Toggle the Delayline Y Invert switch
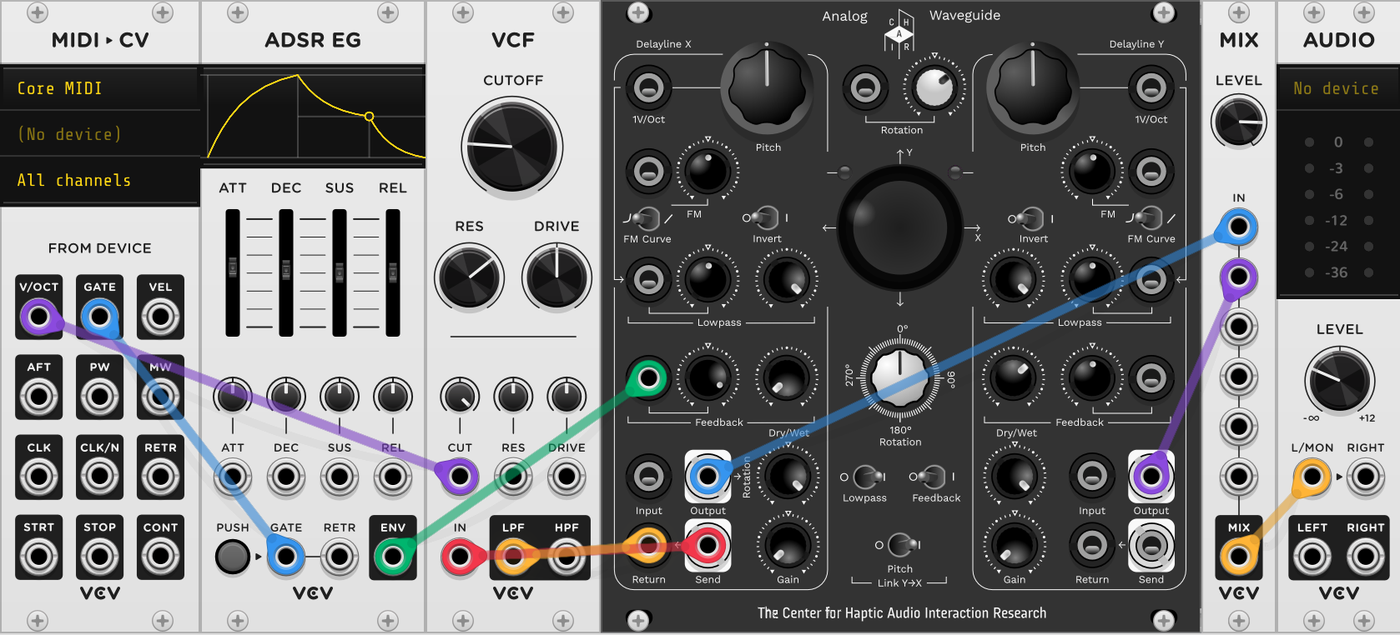1400x635 pixels. pyautogui.click(x=1031, y=217)
